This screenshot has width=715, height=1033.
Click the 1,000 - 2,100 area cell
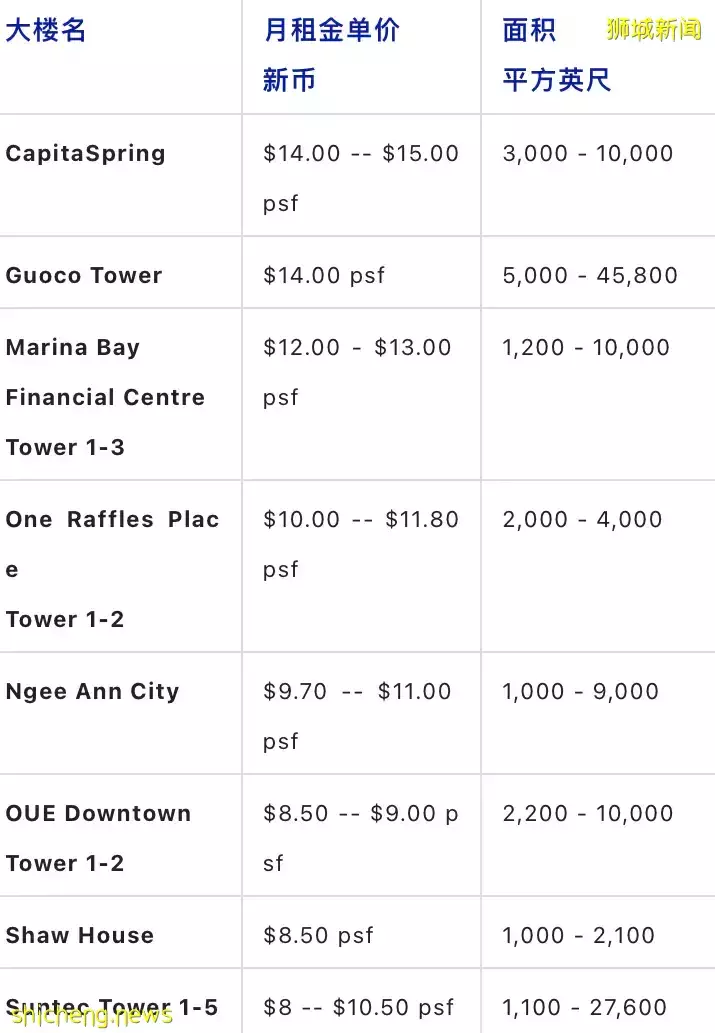(579, 936)
